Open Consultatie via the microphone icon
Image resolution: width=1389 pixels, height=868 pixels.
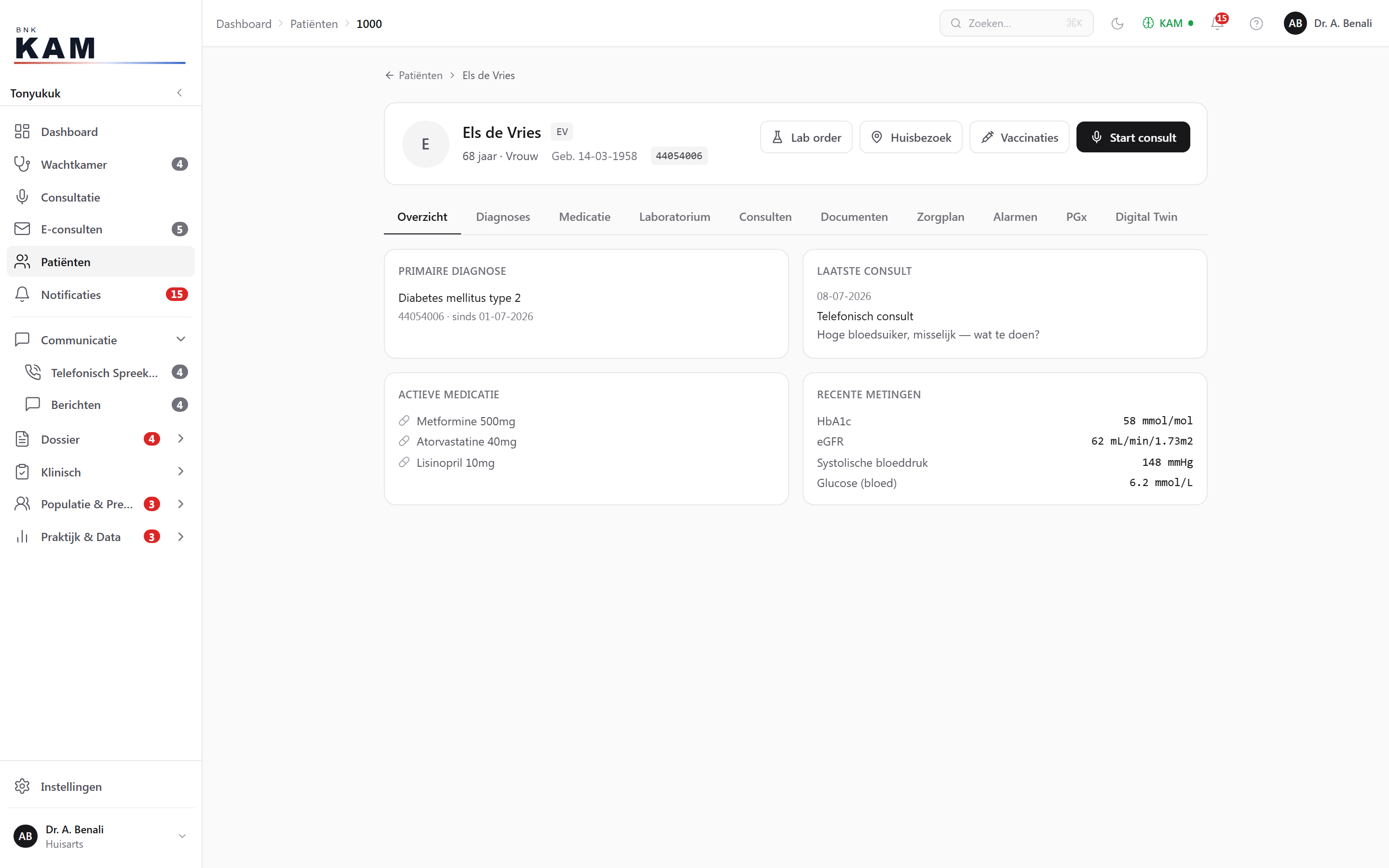pyautogui.click(x=22, y=197)
